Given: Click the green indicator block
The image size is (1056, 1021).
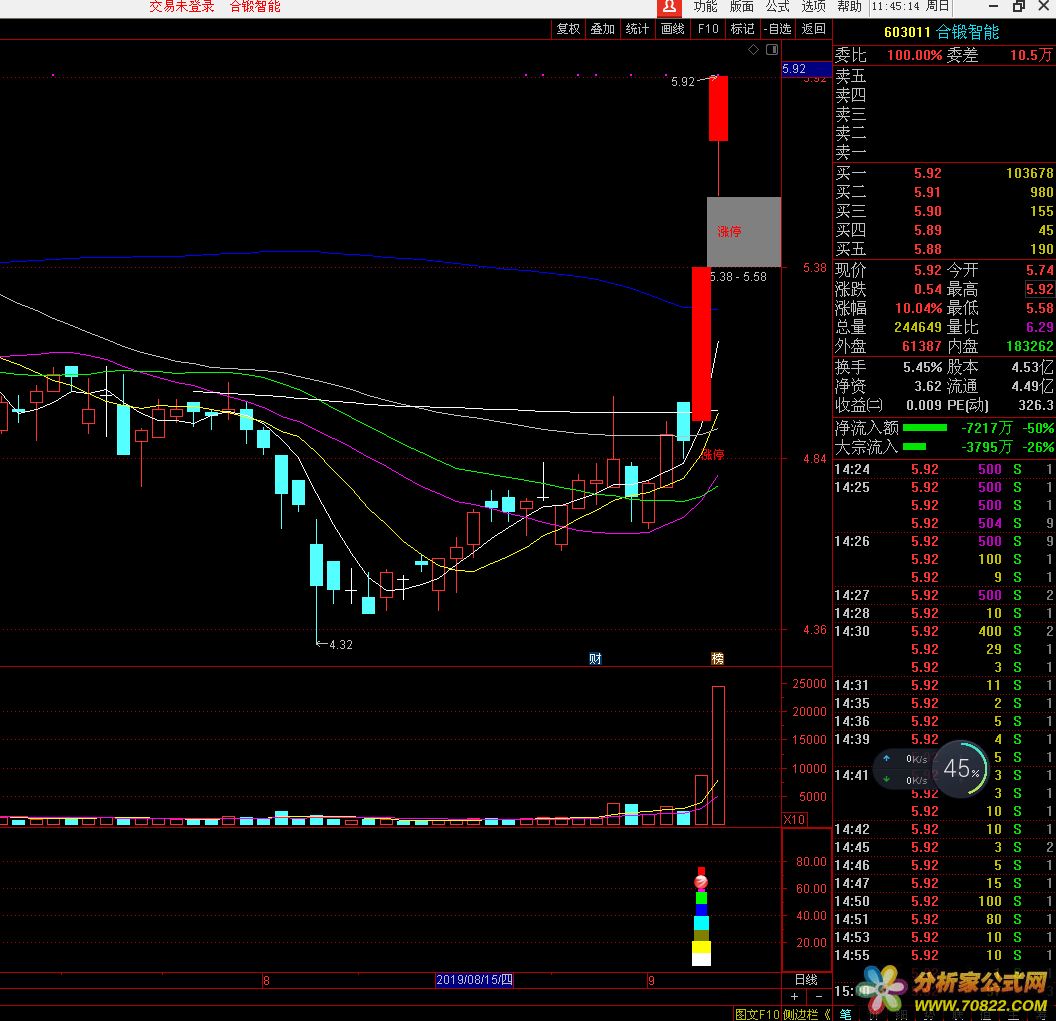Looking at the screenshot, I should click(701, 898).
